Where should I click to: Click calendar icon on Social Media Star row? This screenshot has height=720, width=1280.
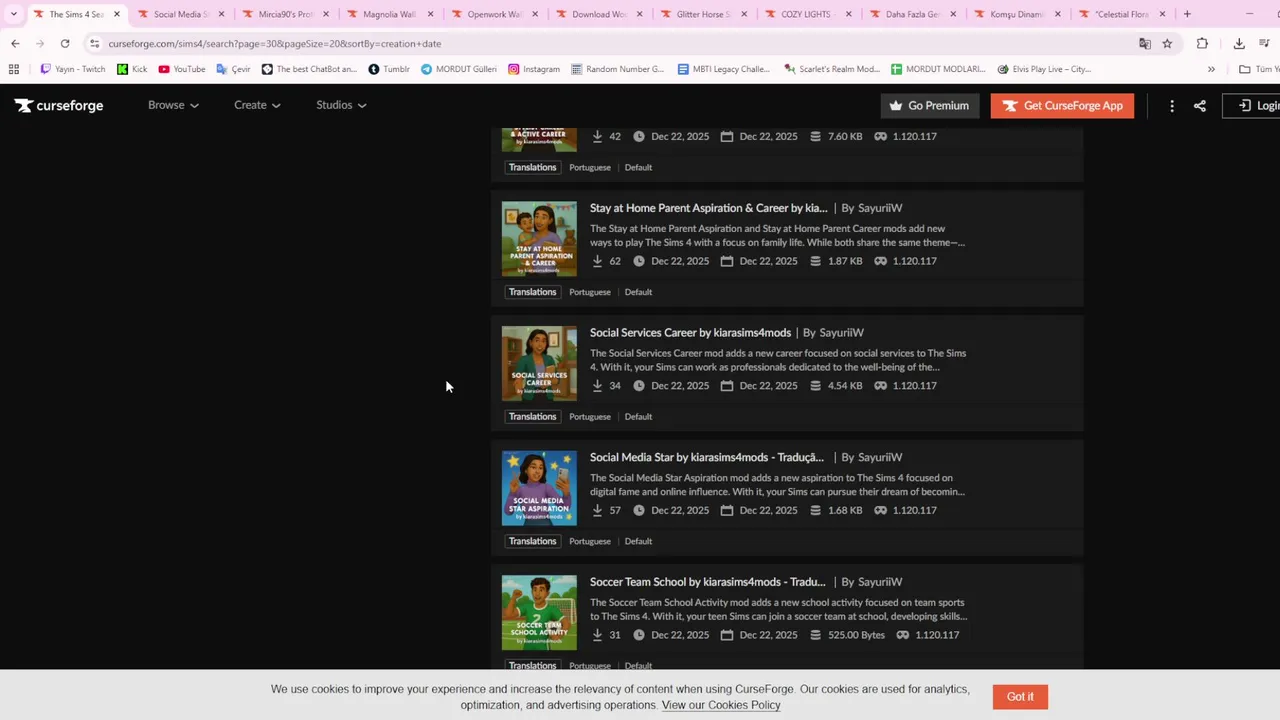727,510
